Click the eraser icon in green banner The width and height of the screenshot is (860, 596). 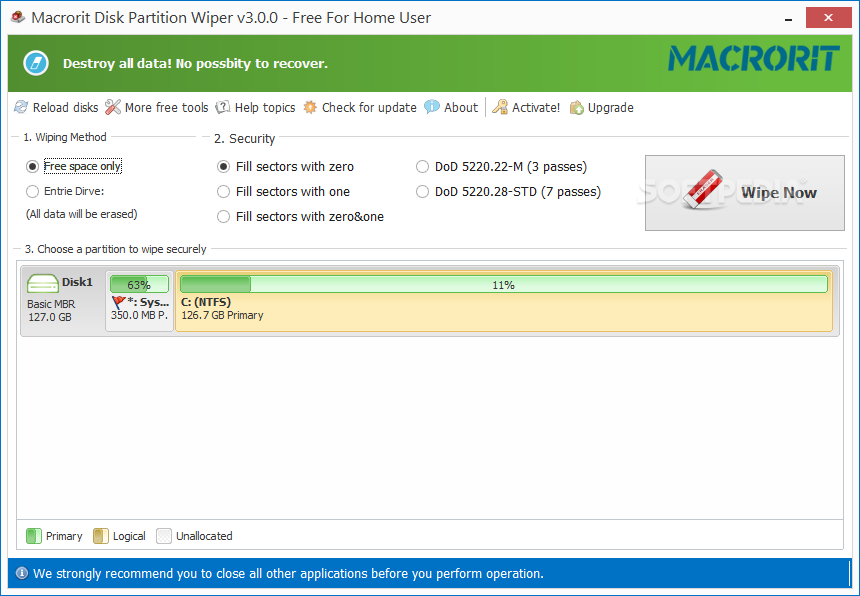click(x=36, y=63)
